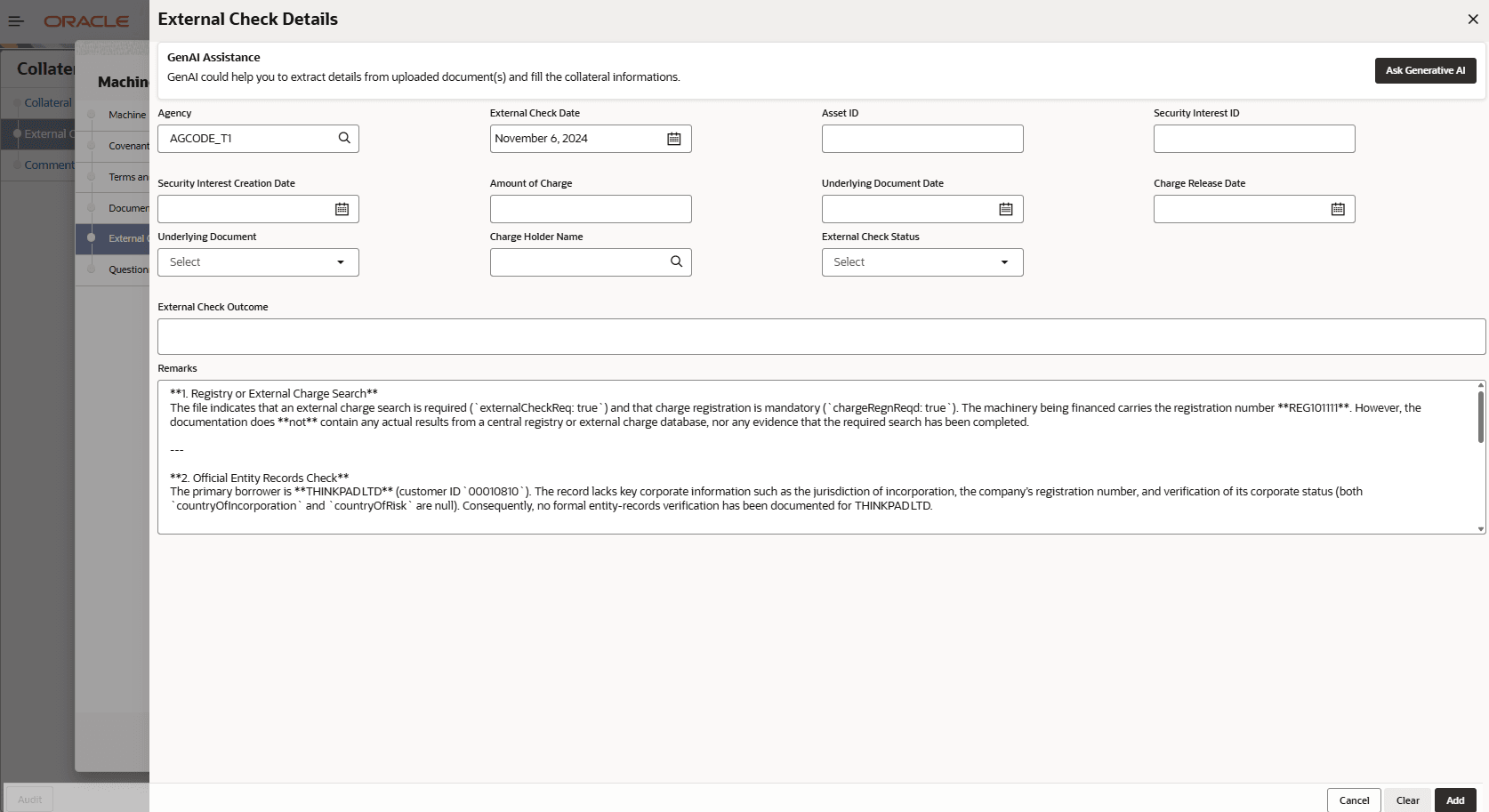Open the Covenant step in the background wizard
Image resolution: width=1489 pixels, height=812 pixels.
click(129, 146)
